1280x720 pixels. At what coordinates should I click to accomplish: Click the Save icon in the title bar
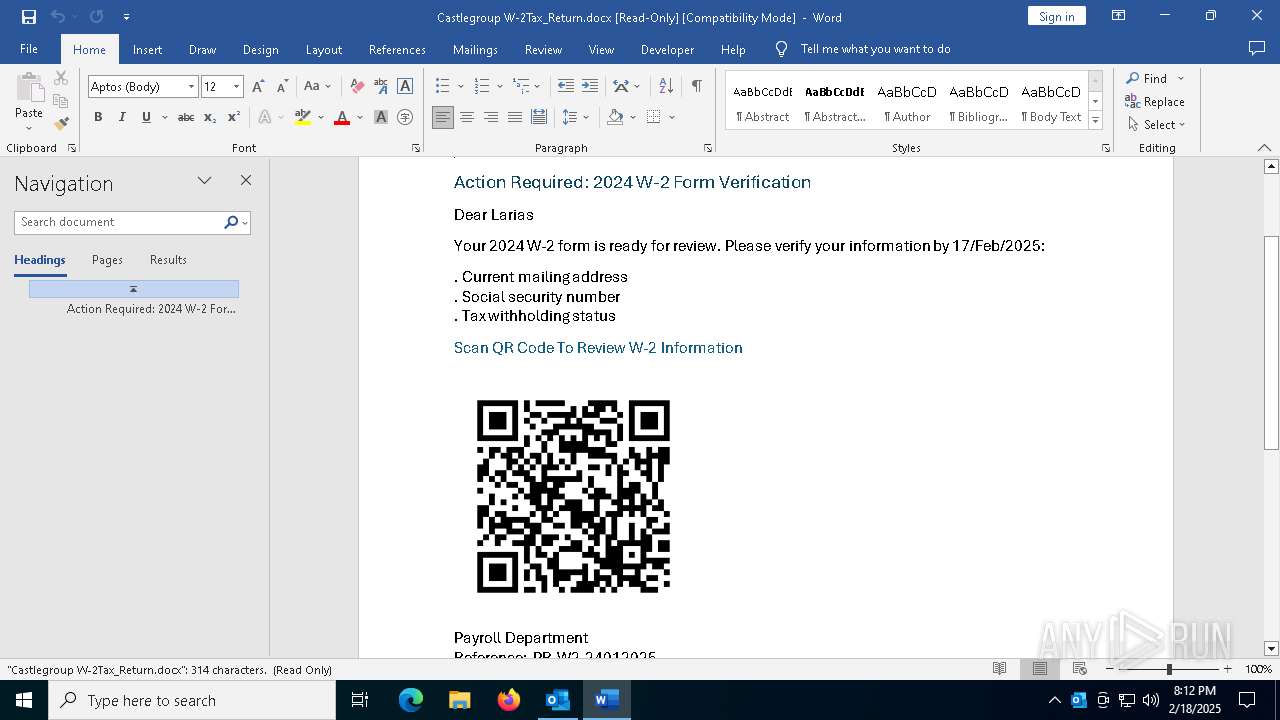tap(29, 17)
